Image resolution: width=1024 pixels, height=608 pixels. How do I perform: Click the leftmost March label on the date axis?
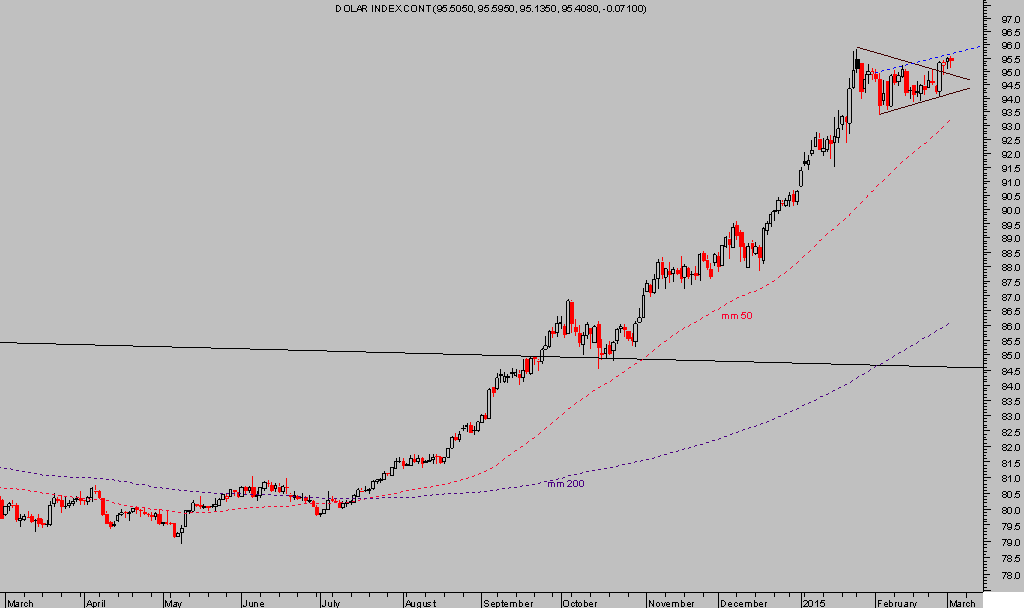[x=19, y=603]
